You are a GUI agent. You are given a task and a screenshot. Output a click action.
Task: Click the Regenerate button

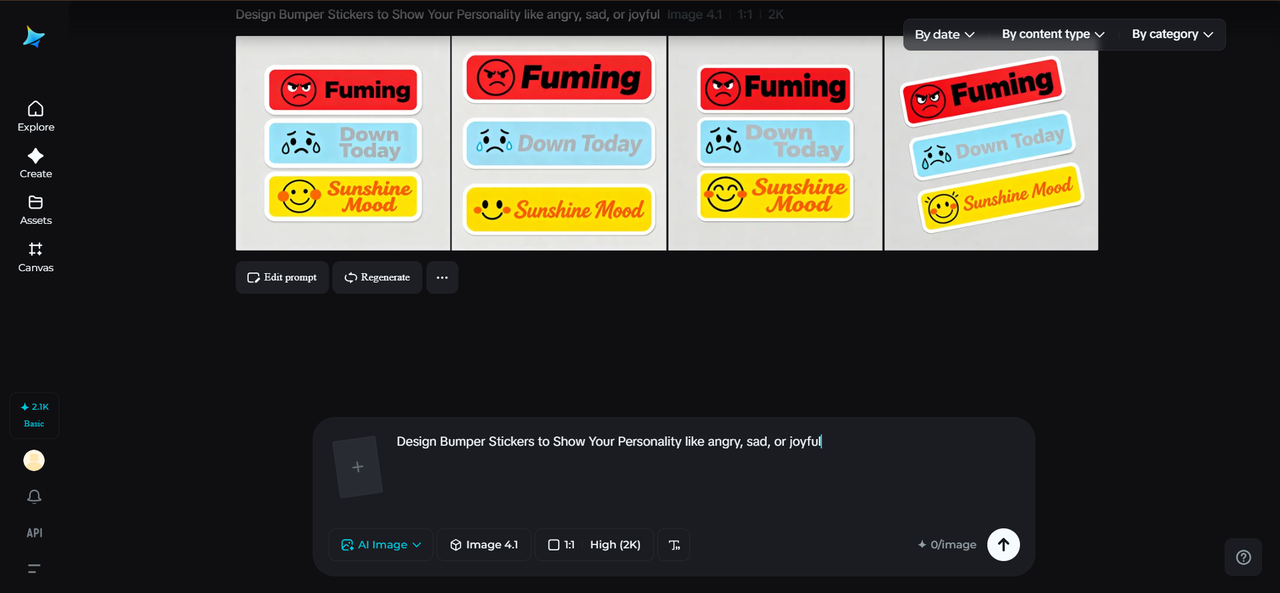(x=377, y=277)
